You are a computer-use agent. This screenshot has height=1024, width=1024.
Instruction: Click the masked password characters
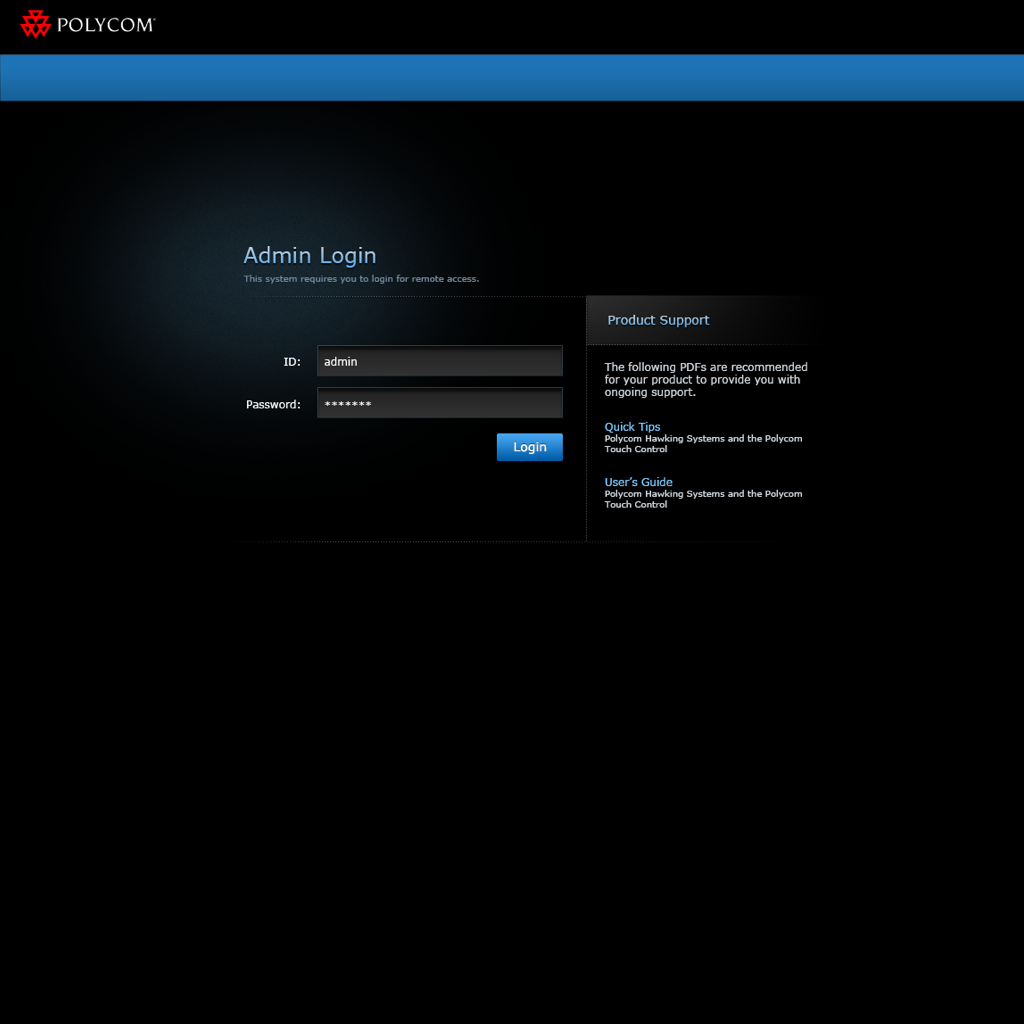point(349,404)
